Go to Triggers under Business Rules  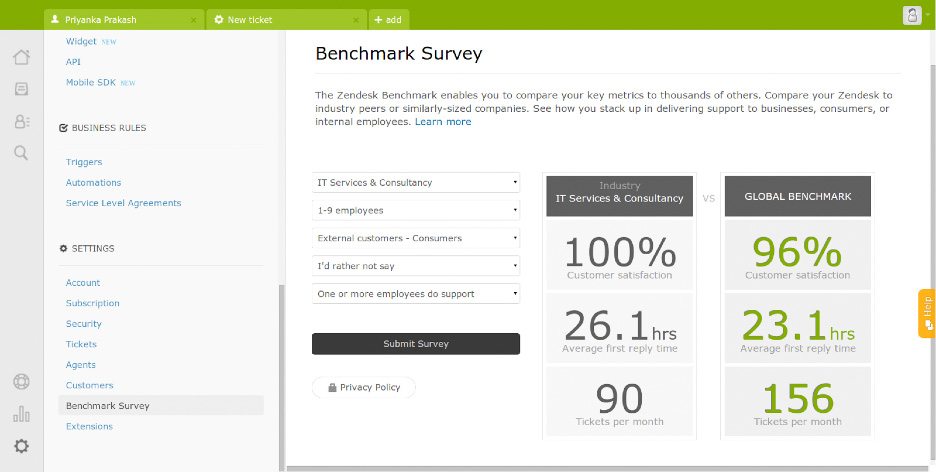pos(84,162)
